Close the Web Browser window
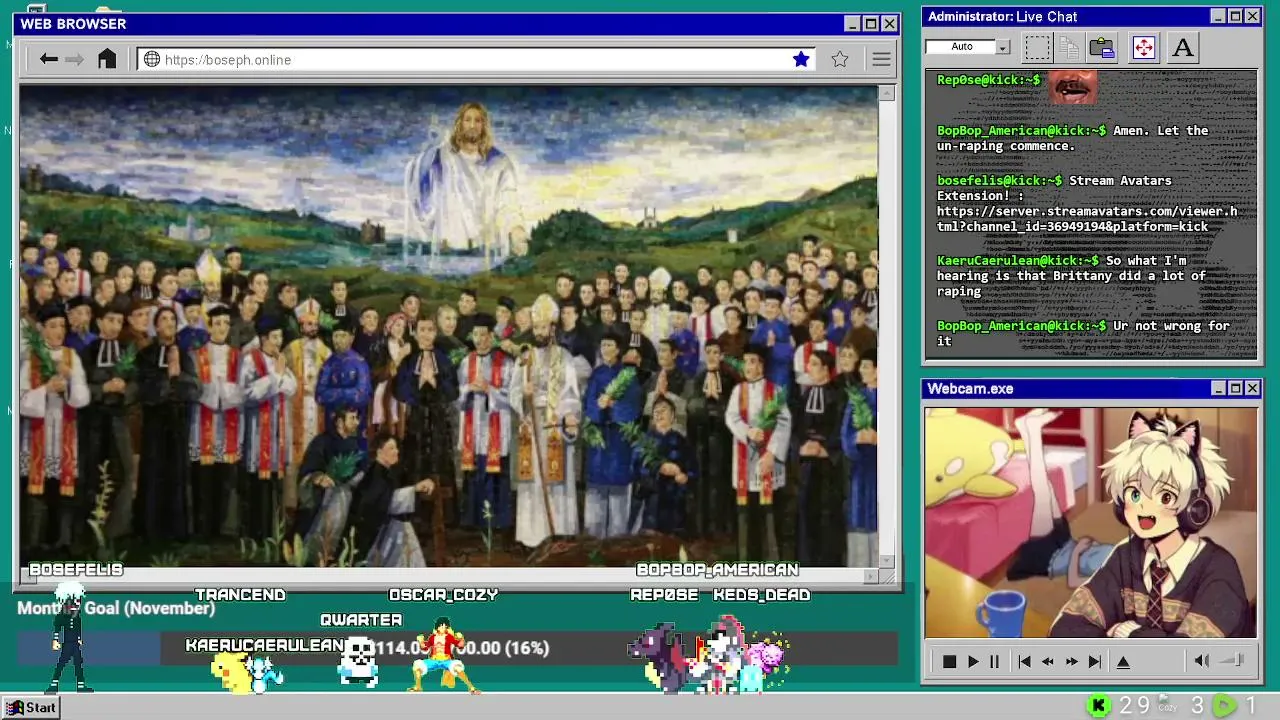Screen dimensions: 1280x720 [889, 24]
